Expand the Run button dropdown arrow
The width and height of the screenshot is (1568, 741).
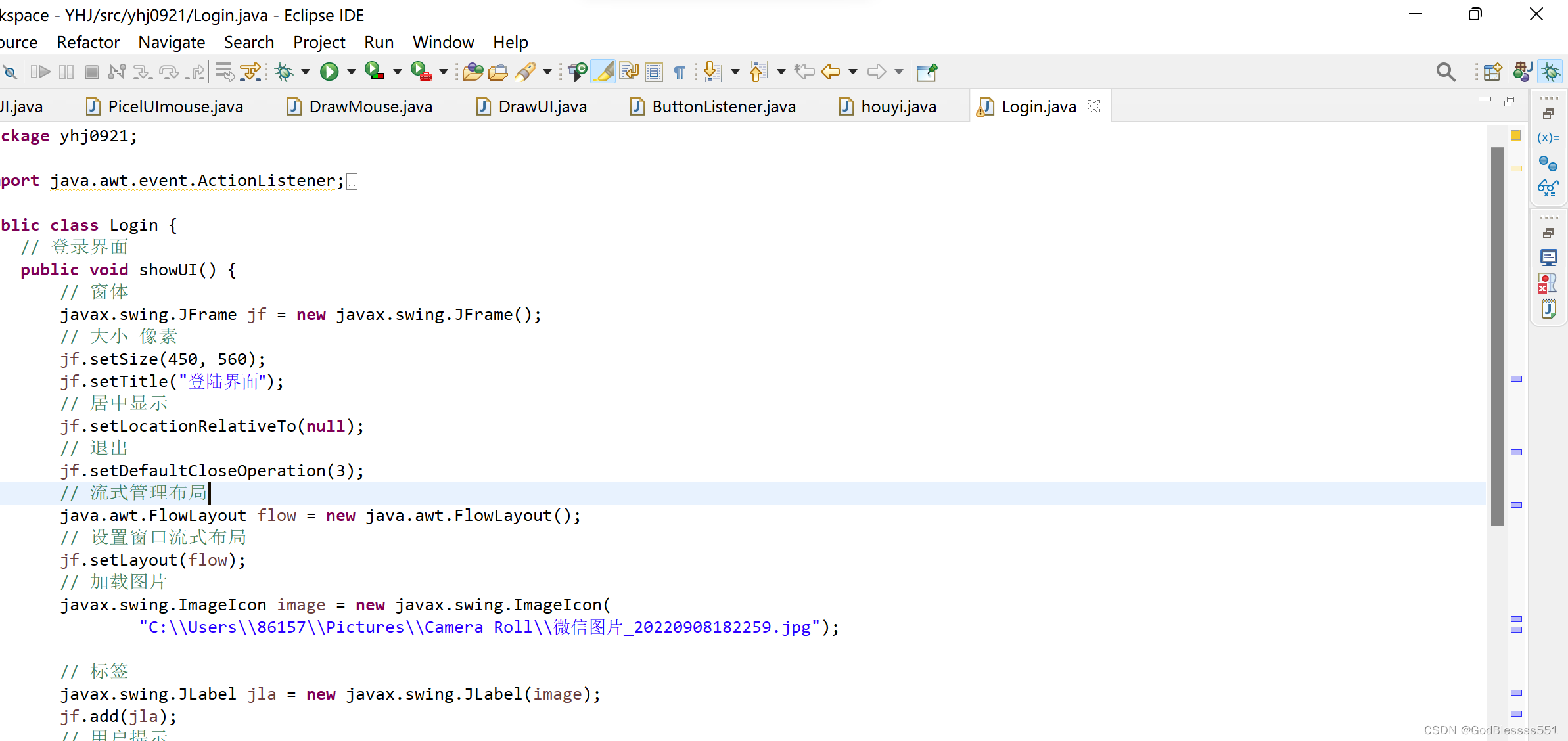click(x=352, y=72)
